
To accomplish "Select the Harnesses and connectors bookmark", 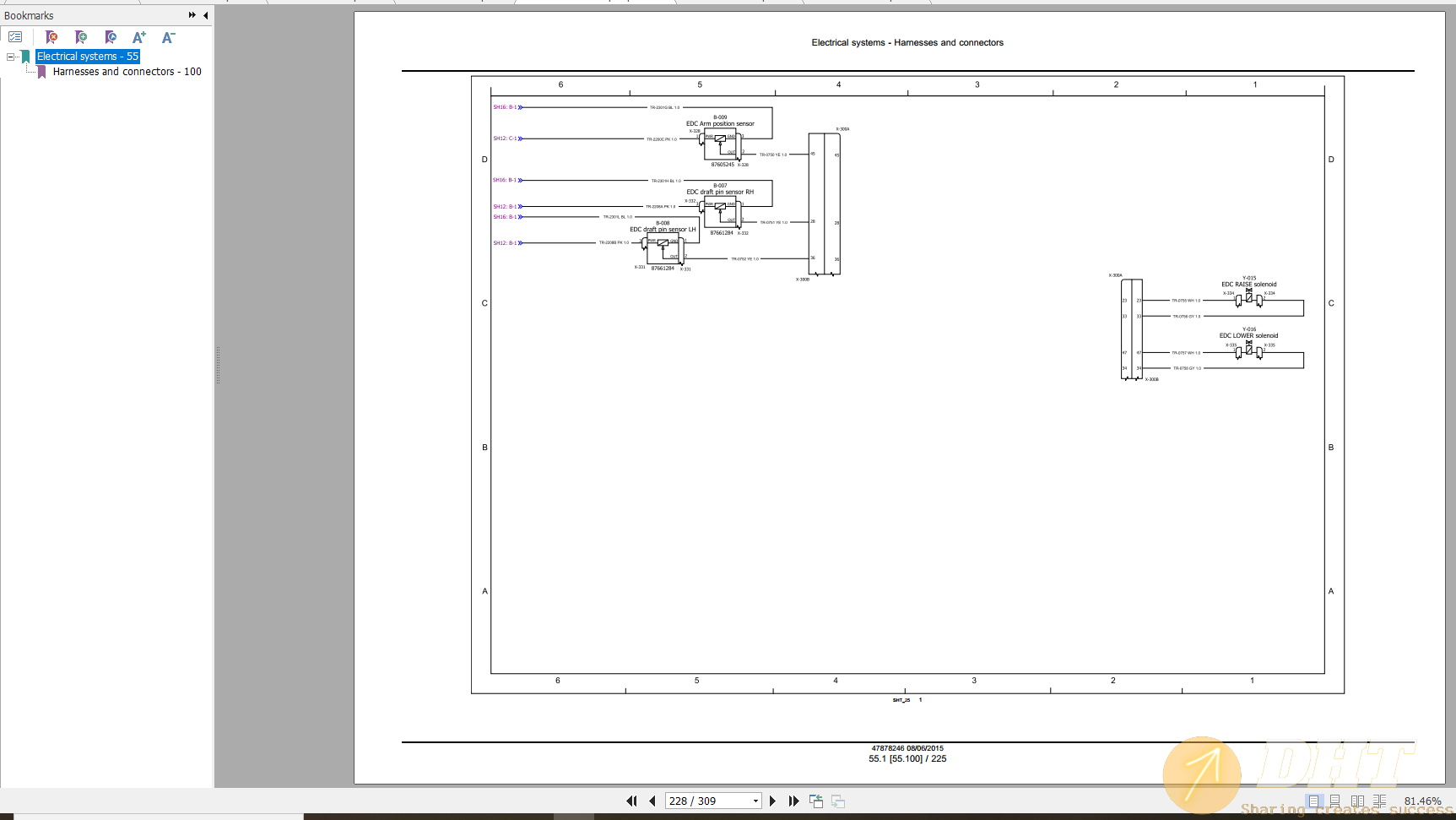I will point(127,72).
